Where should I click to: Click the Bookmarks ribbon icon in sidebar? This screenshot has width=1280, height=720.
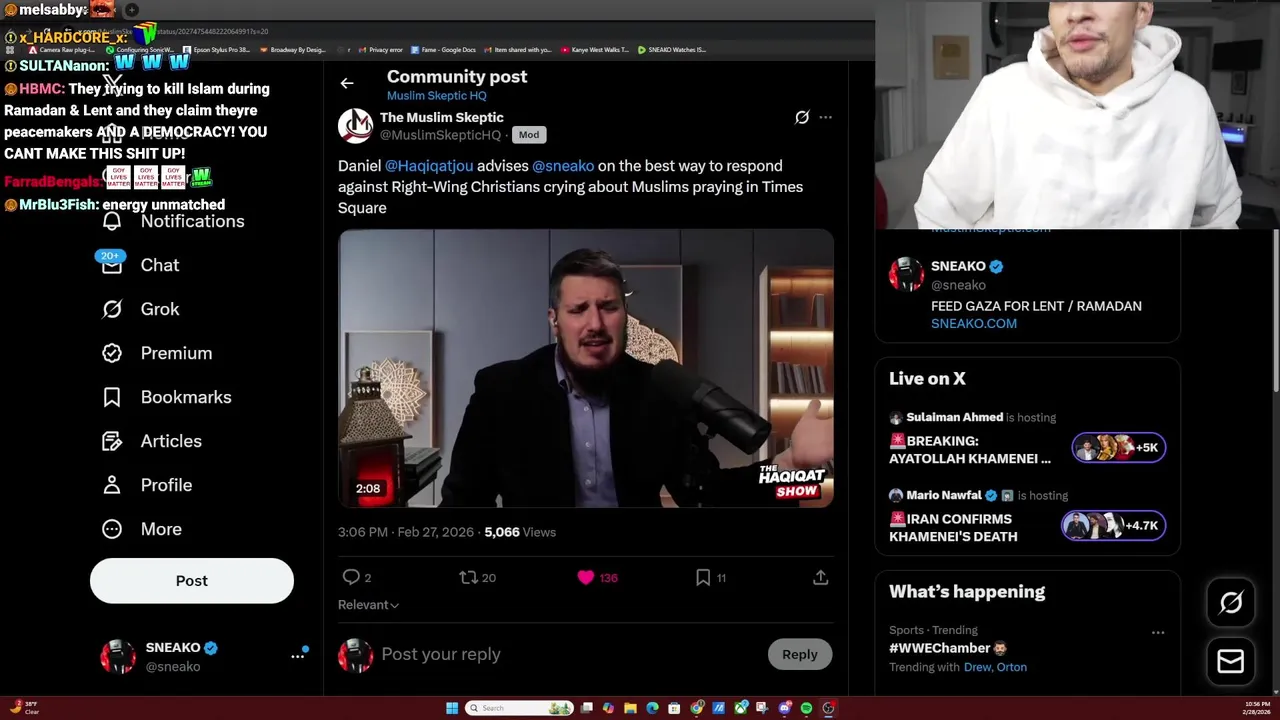(112, 397)
